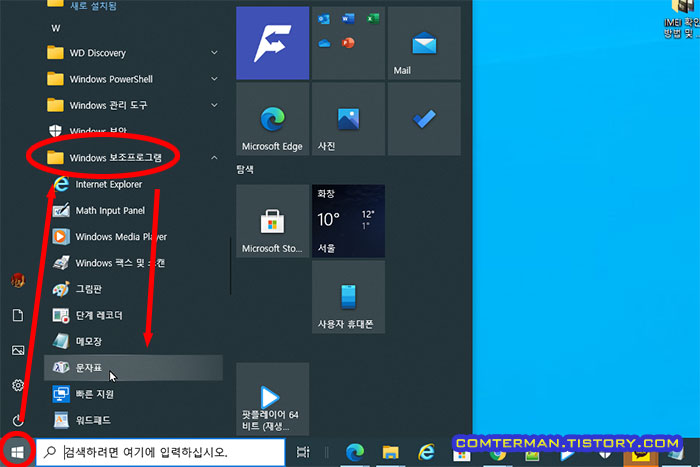The width and height of the screenshot is (700, 467).
Task: Launch Internet Explorer from the taskbar
Action: pos(426,452)
